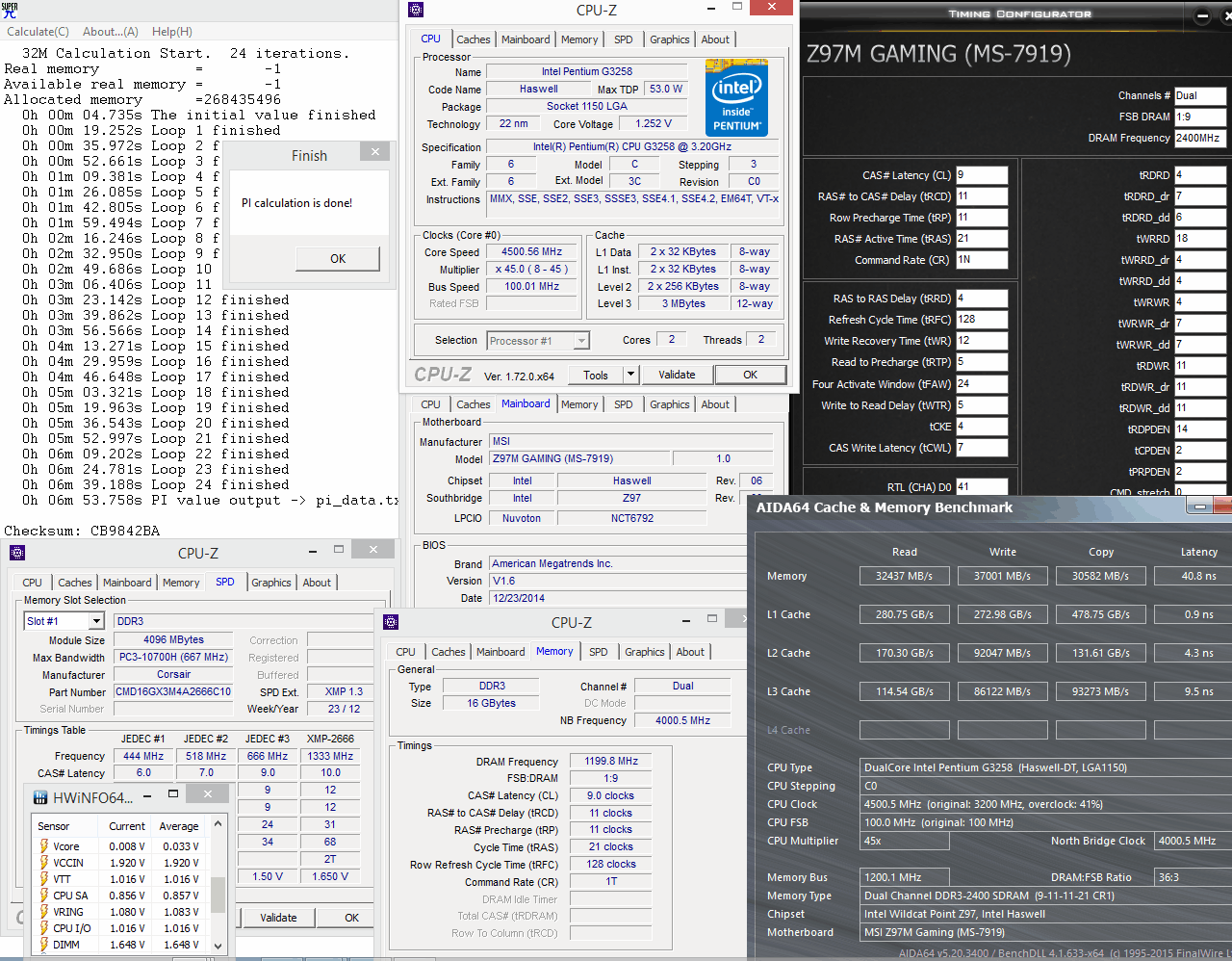
Task: Click OK in the Finish dialog
Action: pos(338,258)
